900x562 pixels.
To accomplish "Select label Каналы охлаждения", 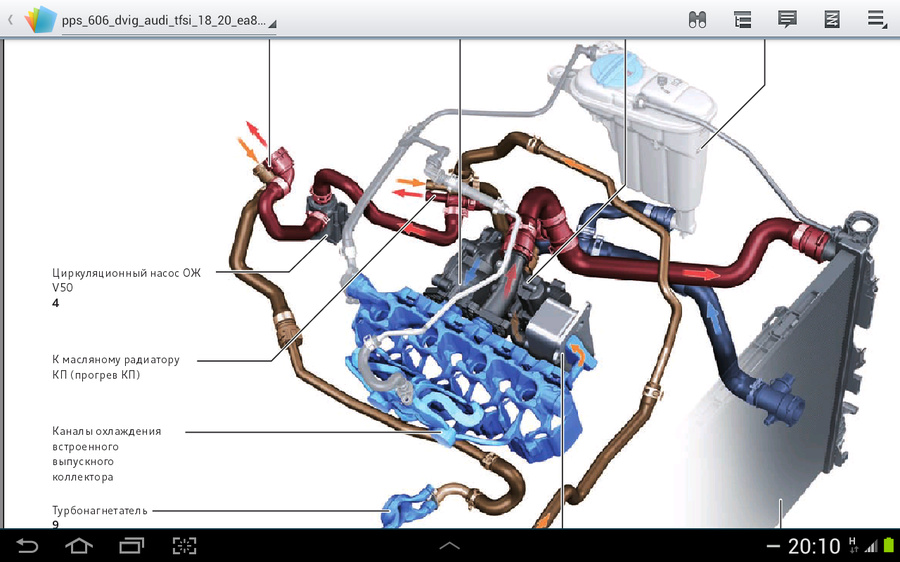I will pyautogui.click(x=106, y=431).
